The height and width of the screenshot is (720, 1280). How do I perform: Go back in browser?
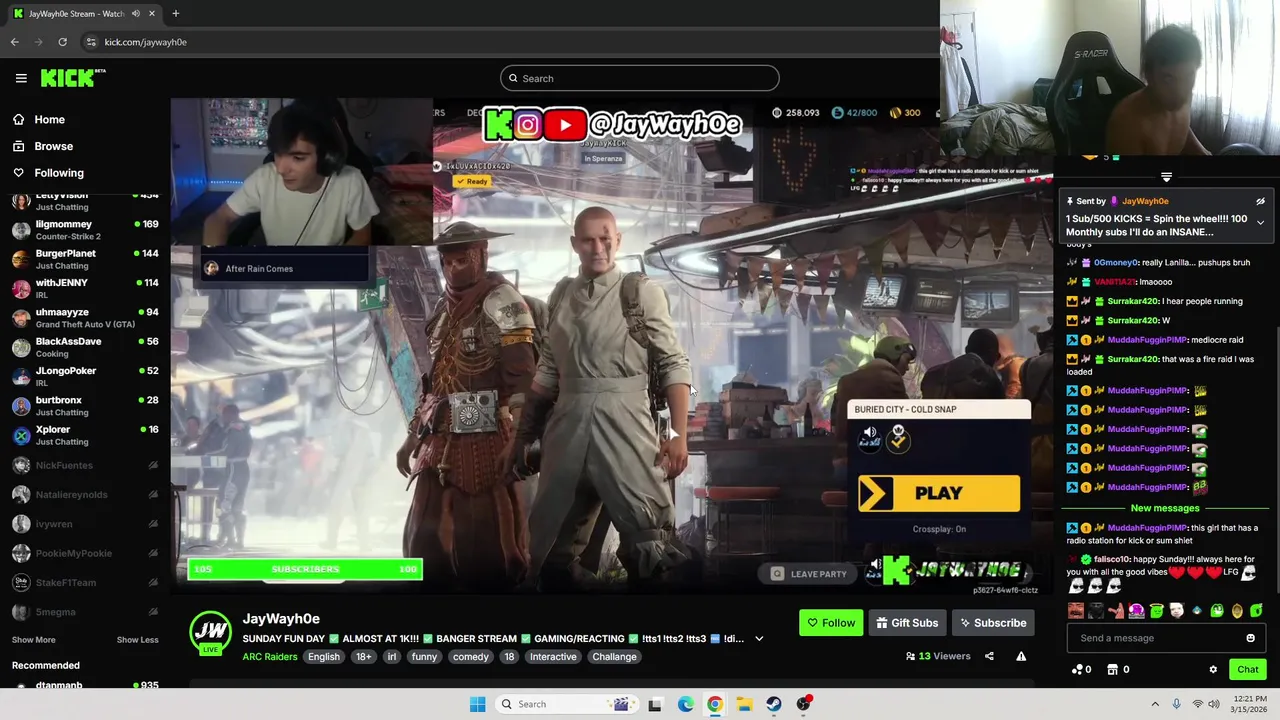pos(14,42)
